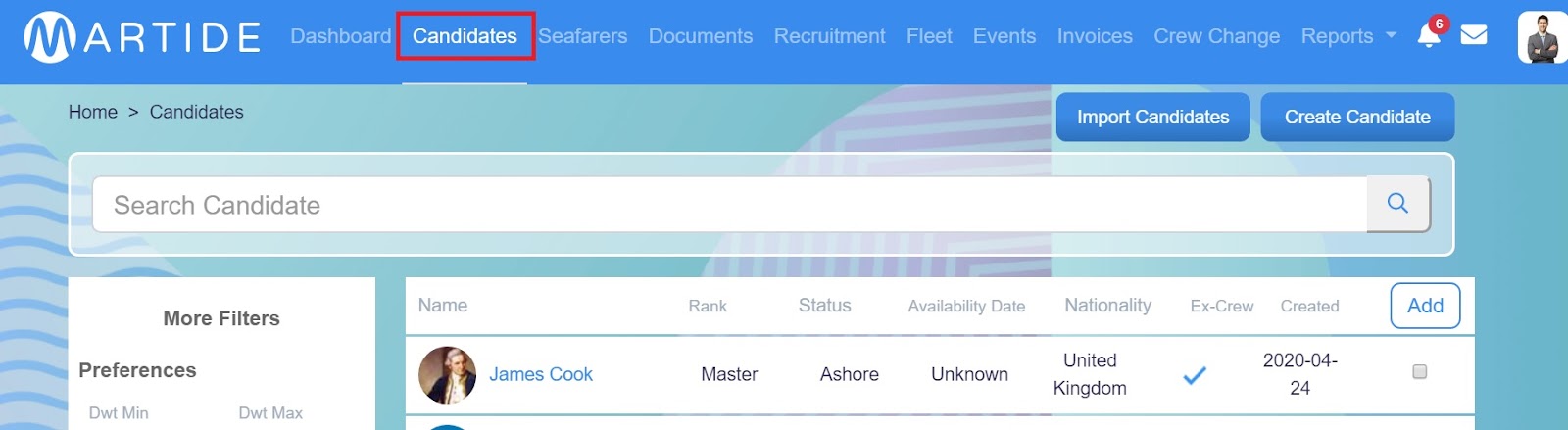Sort by the Name column header
Viewport: 1568px width, 430px height.
click(x=443, y=306)
